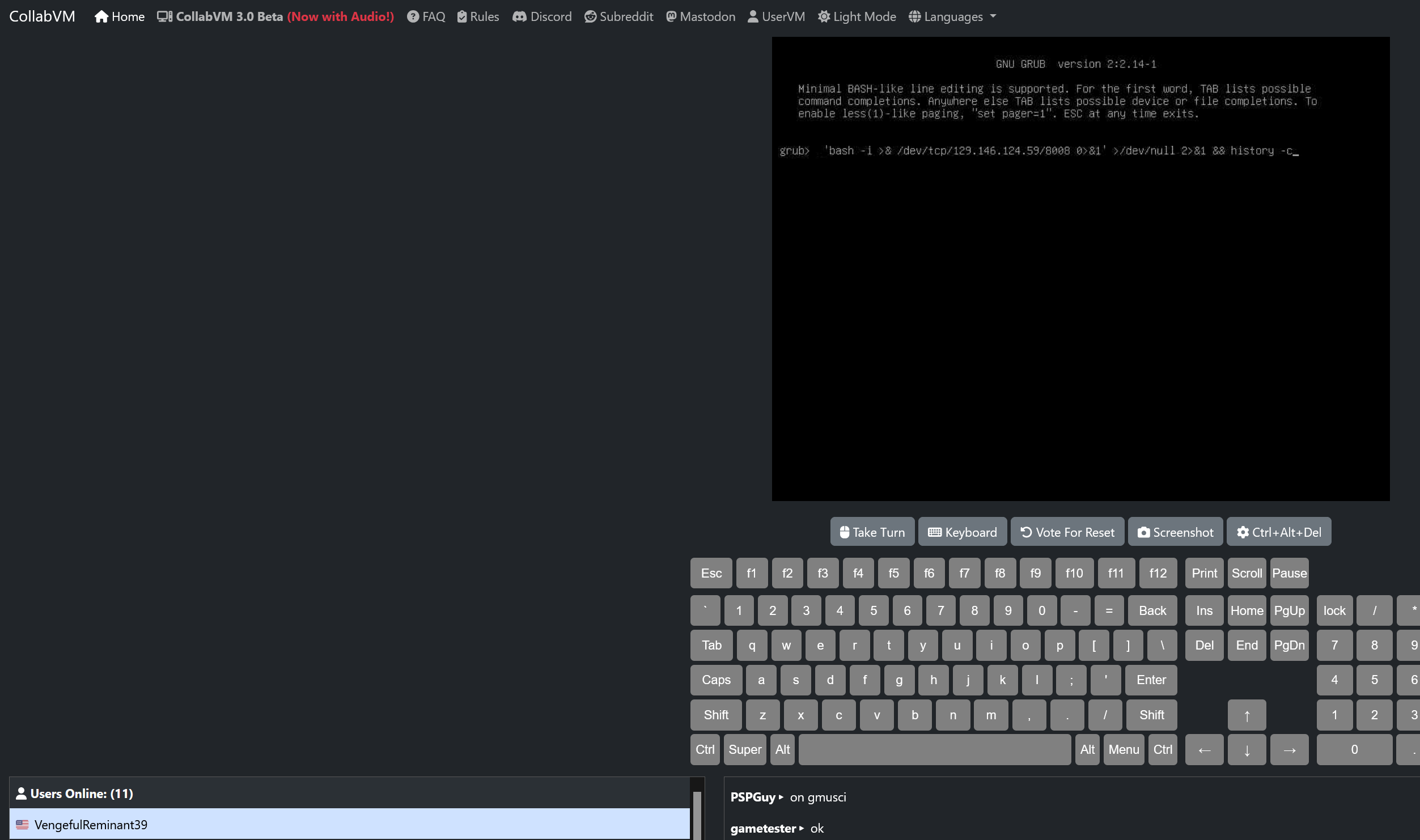The image size is (1420, 840).
Task: Click the Take Turn button
Action: point(872,532)
